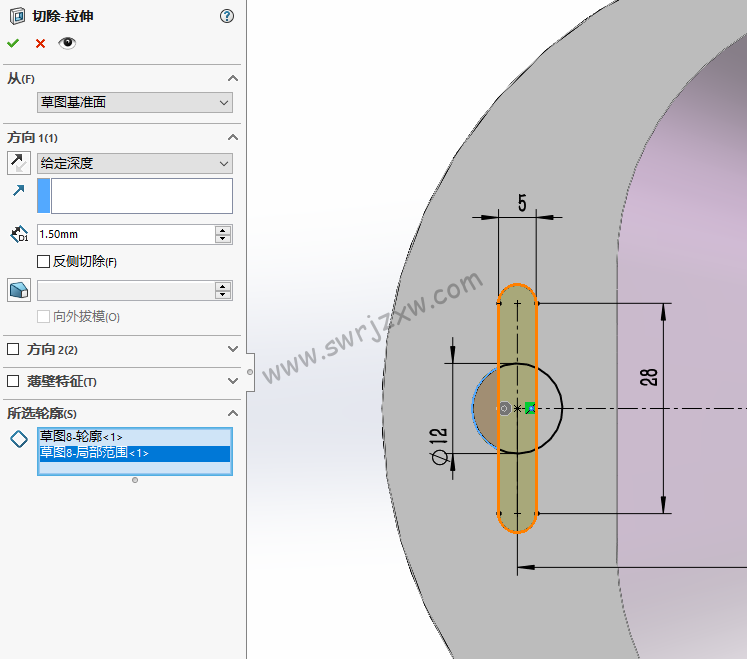Increase draft angle with up arrow
The image size is (747, 659).
coord(223,286)
